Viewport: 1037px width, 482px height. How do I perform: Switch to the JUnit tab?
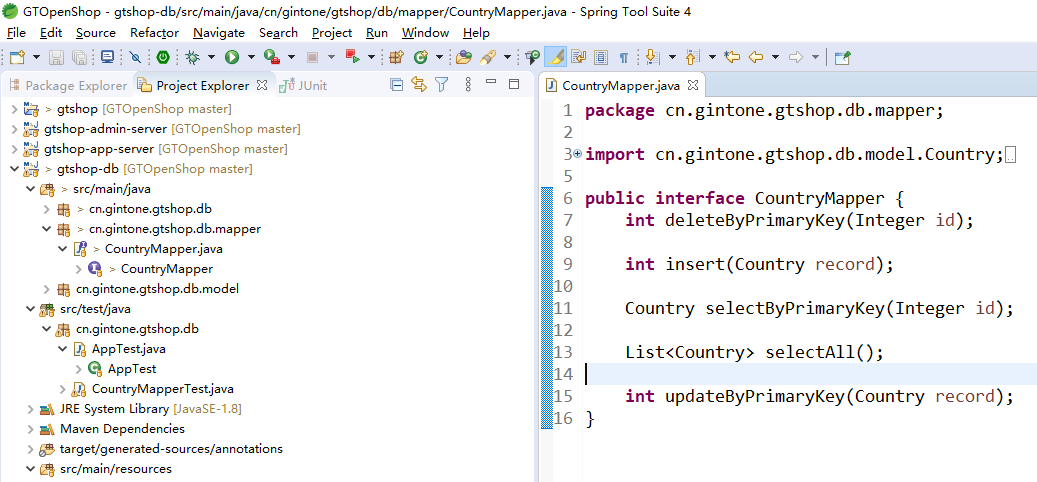click(303, 85)
